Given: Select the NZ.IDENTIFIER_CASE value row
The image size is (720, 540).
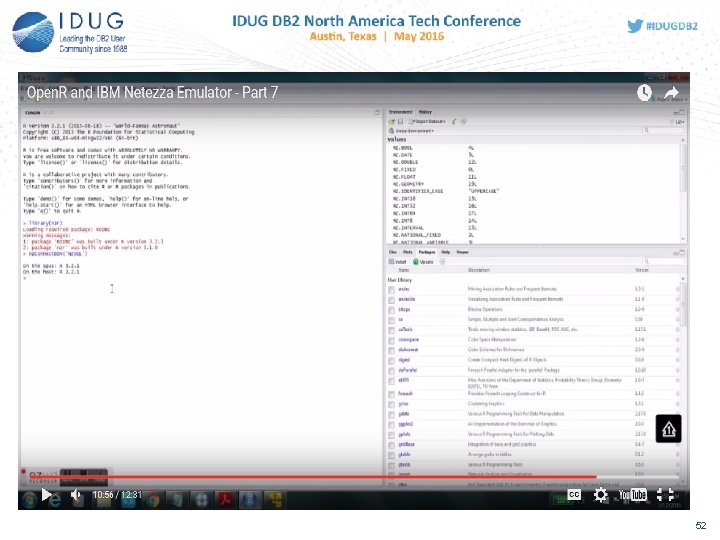Looking at the screenshot, I should click(x=534, y=191).
